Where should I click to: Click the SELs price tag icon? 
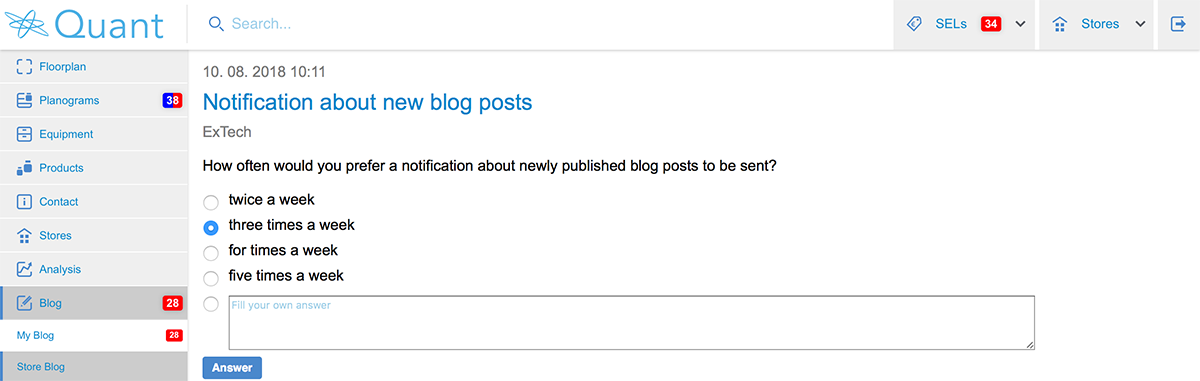tap(914, 24)
